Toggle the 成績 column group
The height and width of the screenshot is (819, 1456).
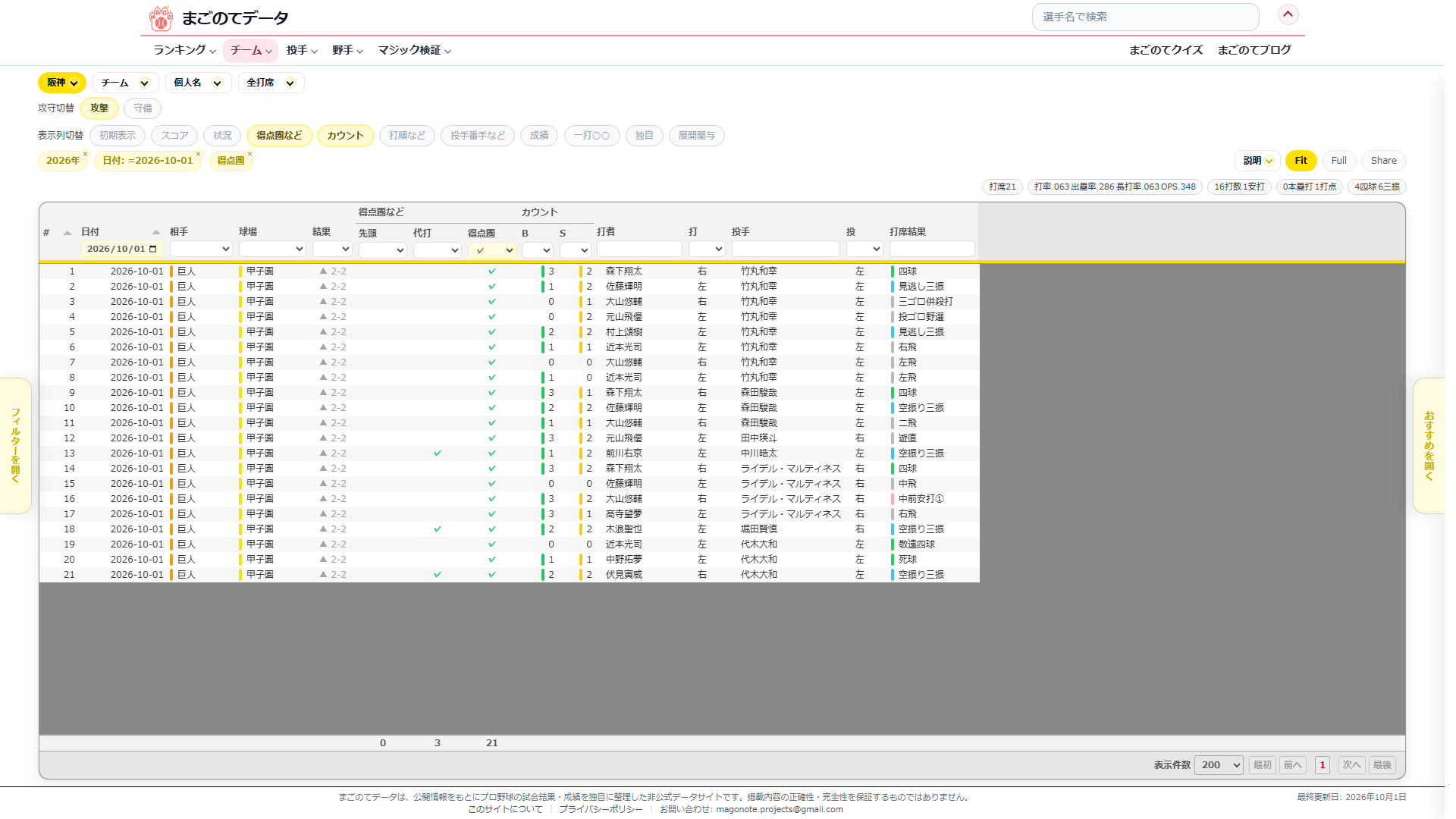(539, 136)
